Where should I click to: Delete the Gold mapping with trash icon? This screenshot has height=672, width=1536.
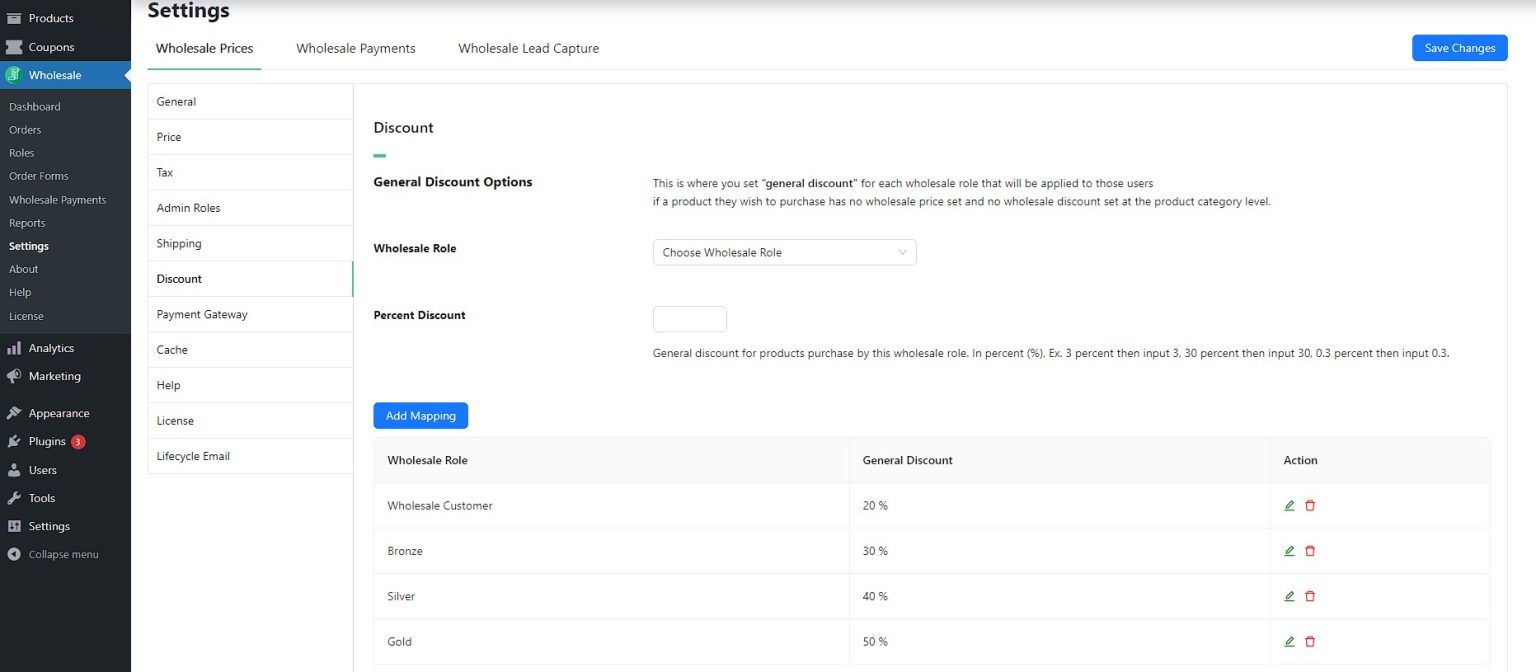tap(1310, 641)
